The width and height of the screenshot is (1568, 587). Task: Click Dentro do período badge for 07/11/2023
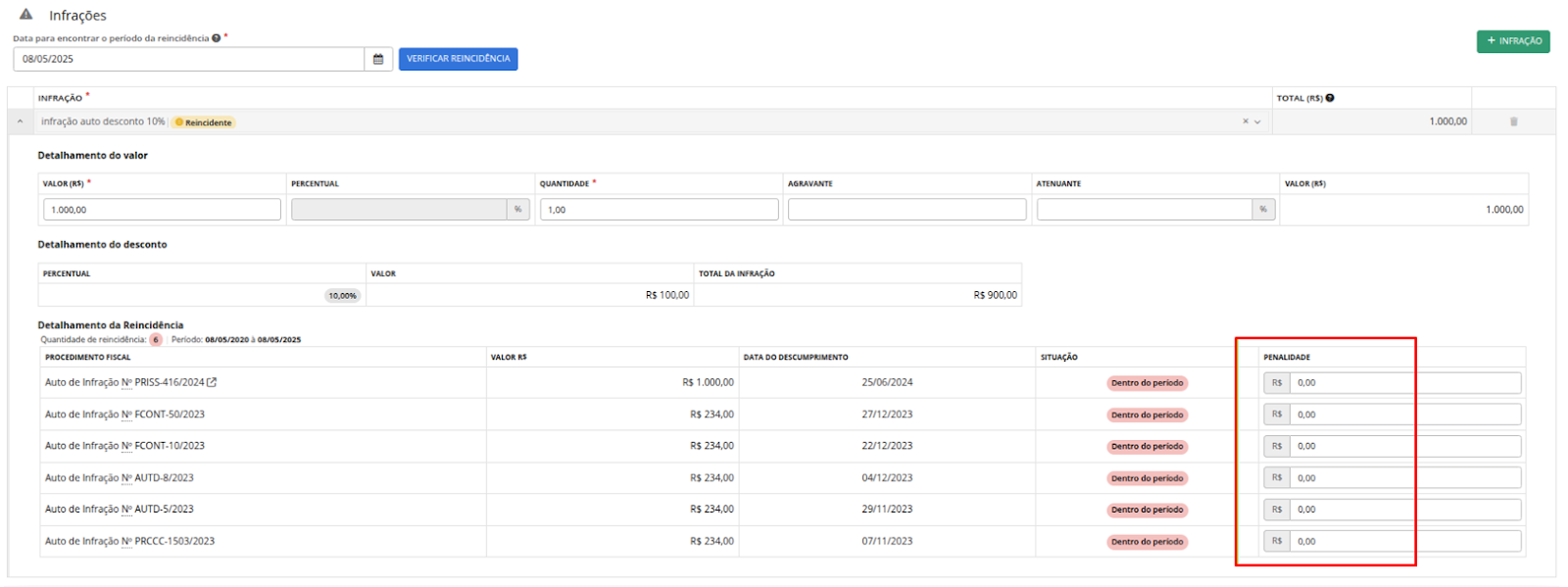(x=1148, y=541)
